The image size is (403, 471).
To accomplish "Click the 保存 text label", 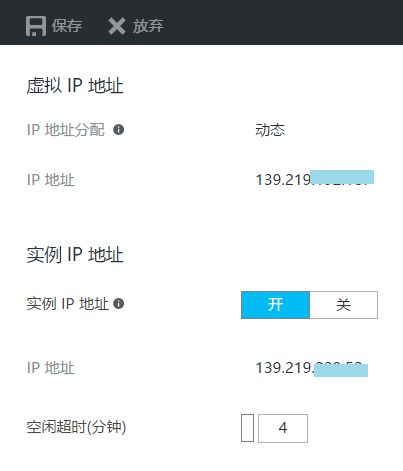I will pyautogui.click(x=67, y=26).
